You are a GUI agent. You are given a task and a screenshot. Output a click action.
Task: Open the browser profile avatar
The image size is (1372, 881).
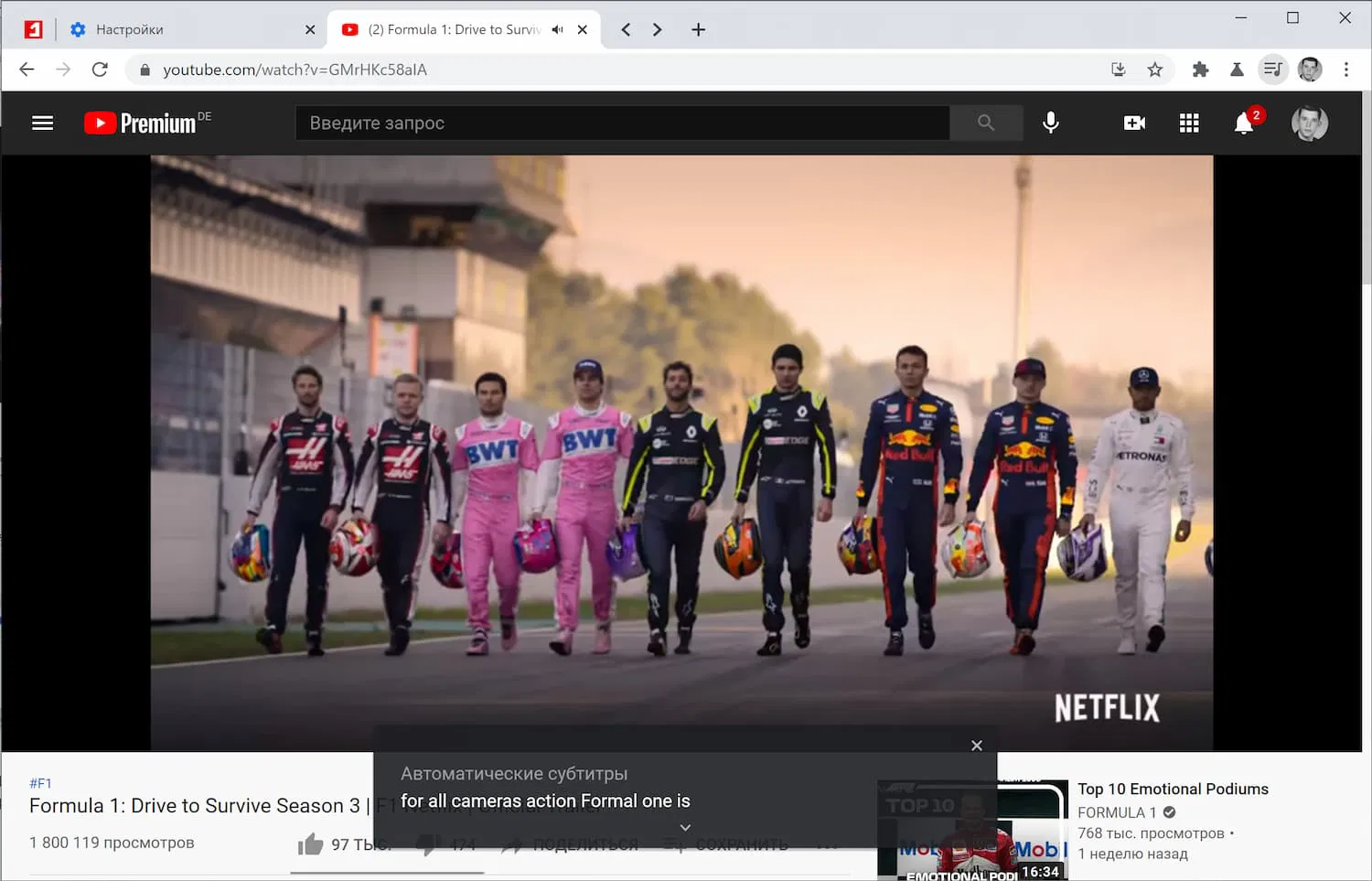[1310, 70]
